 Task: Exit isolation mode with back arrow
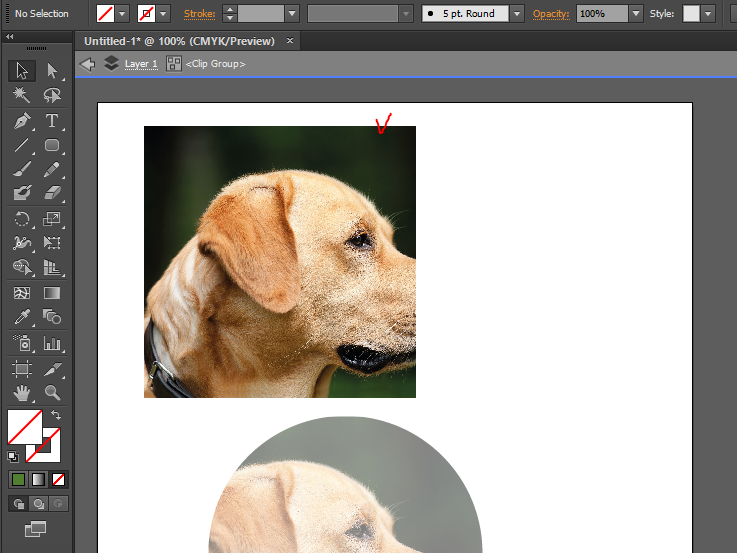coord(87,64)
